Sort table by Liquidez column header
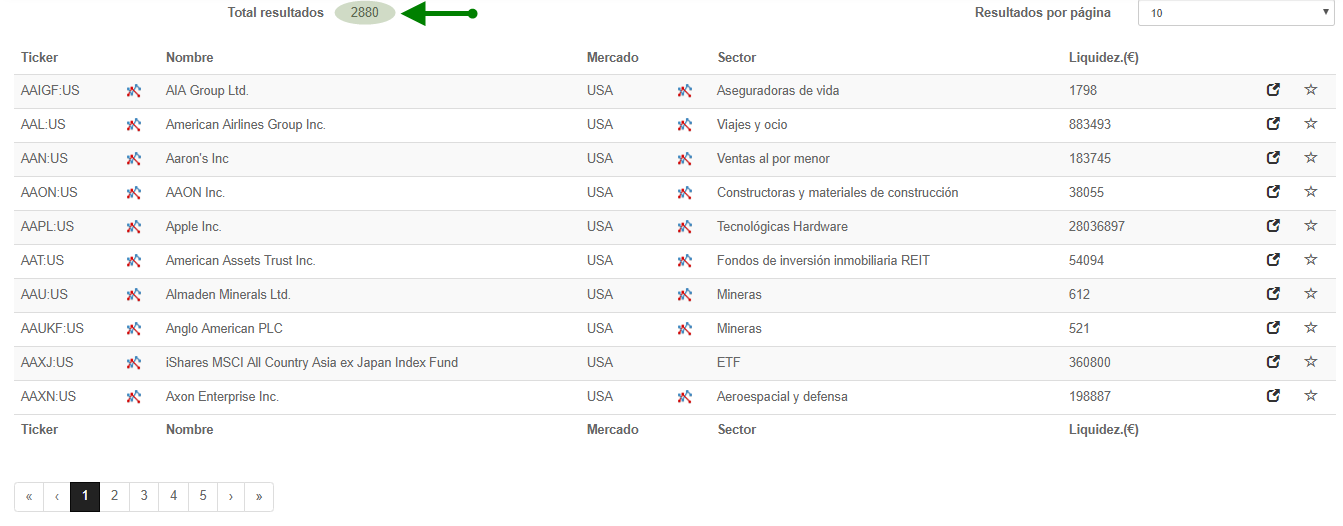This screenshot has width=1343, height=526. pos(1103,58)
